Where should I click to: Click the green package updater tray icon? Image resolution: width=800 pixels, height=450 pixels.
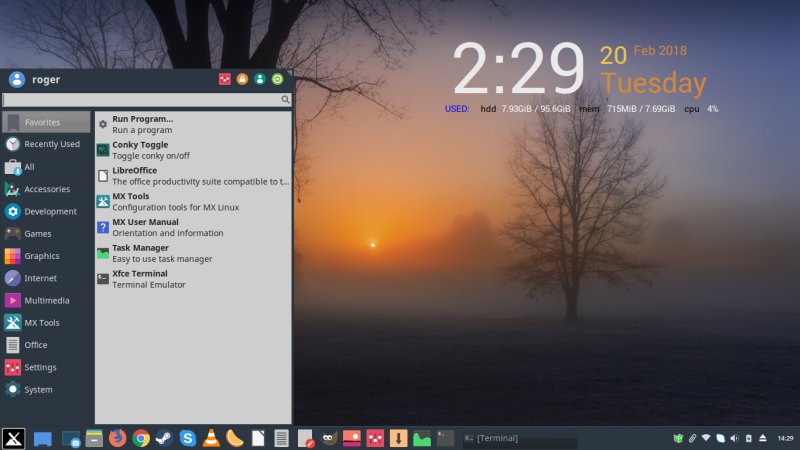coord(678,438)
